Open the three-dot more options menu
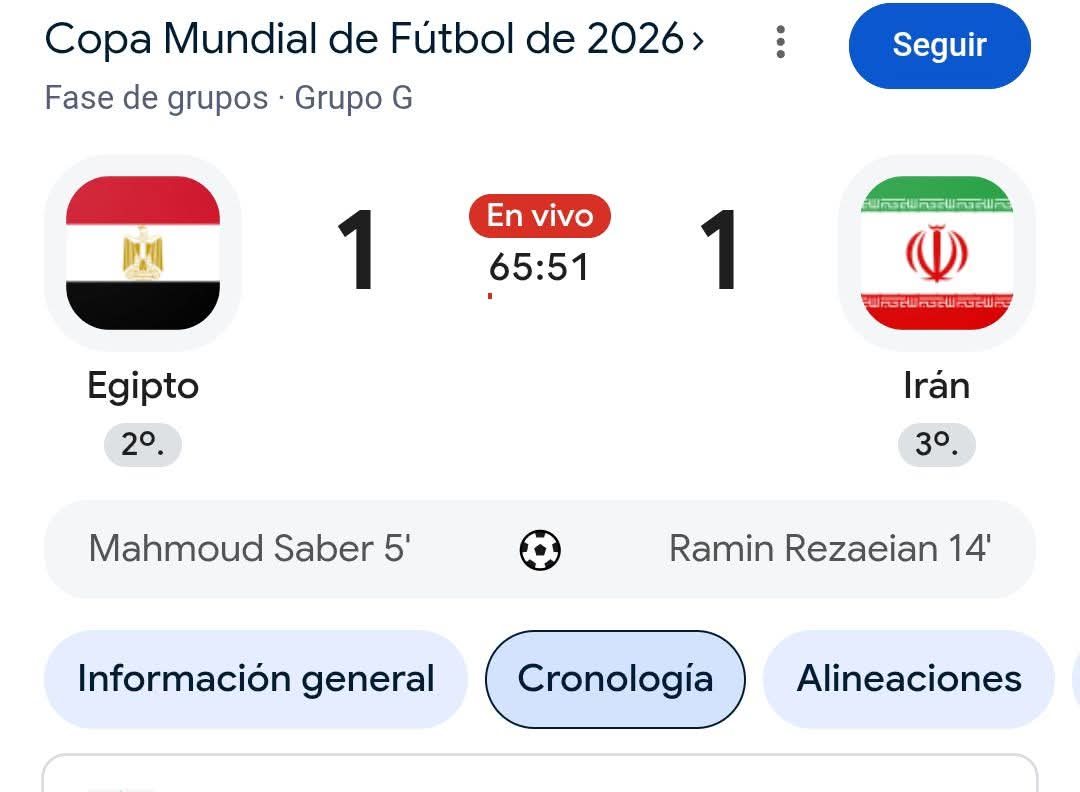The height and width of the screenshot is (792, 1080). pos(780,42)
